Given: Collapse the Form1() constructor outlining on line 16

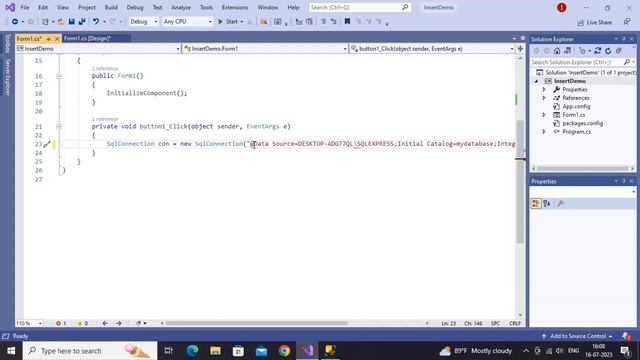Looking at the screenshot, I should [59, 76].
